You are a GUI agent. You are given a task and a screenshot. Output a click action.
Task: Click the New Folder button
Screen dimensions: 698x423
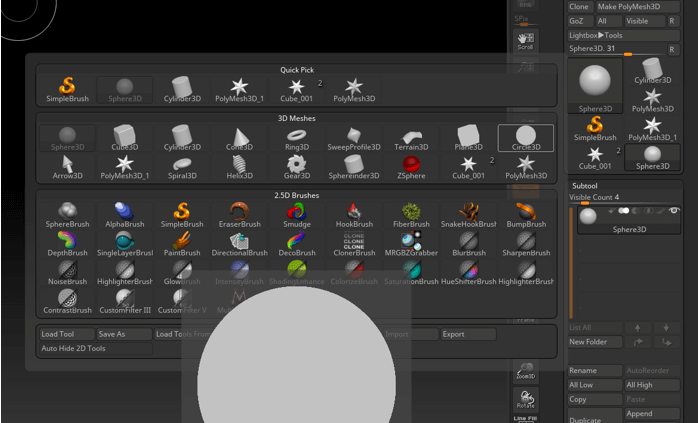click(595, 342)
